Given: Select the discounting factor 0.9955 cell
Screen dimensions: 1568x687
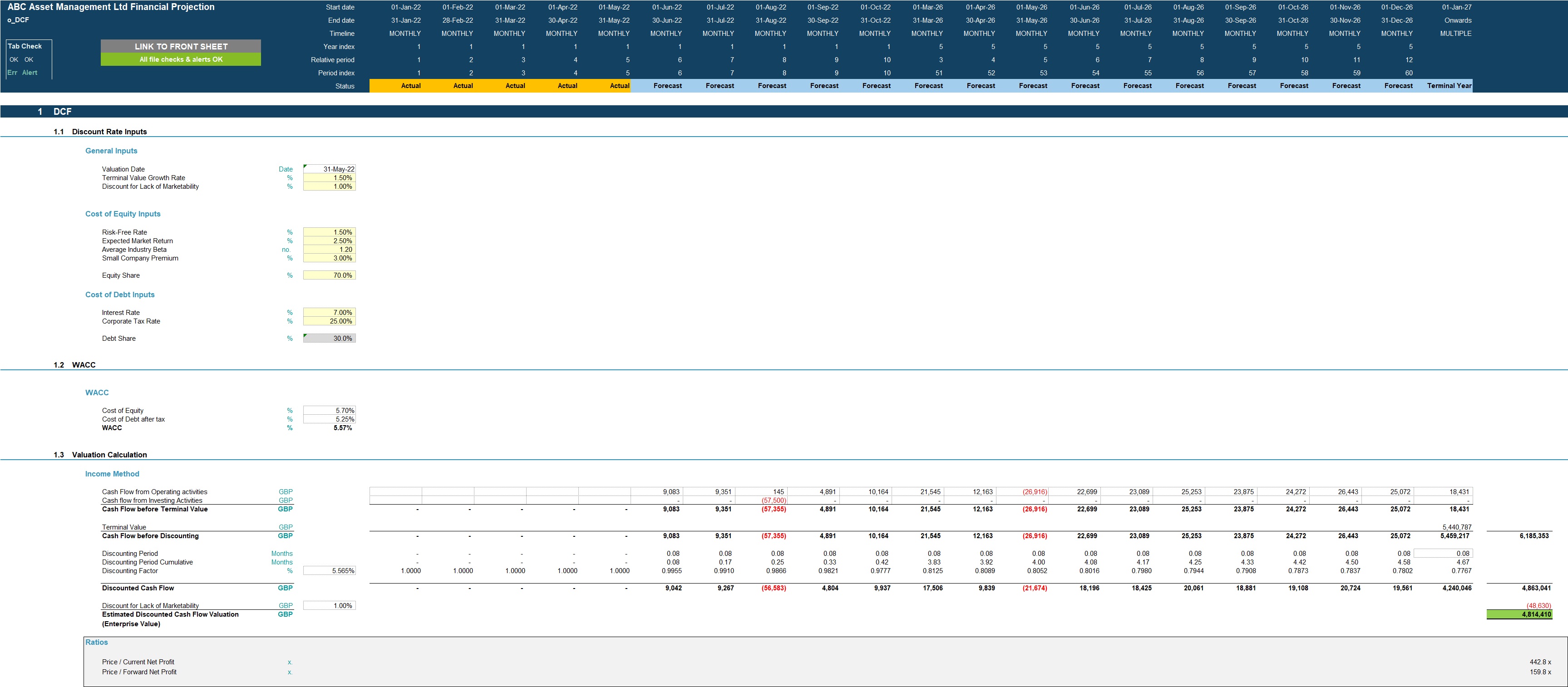Looking at the screenshot, I should tap(671, 571).
